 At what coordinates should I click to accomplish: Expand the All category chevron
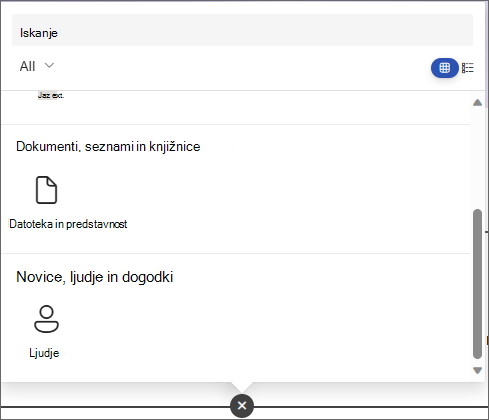pos(49,65)
